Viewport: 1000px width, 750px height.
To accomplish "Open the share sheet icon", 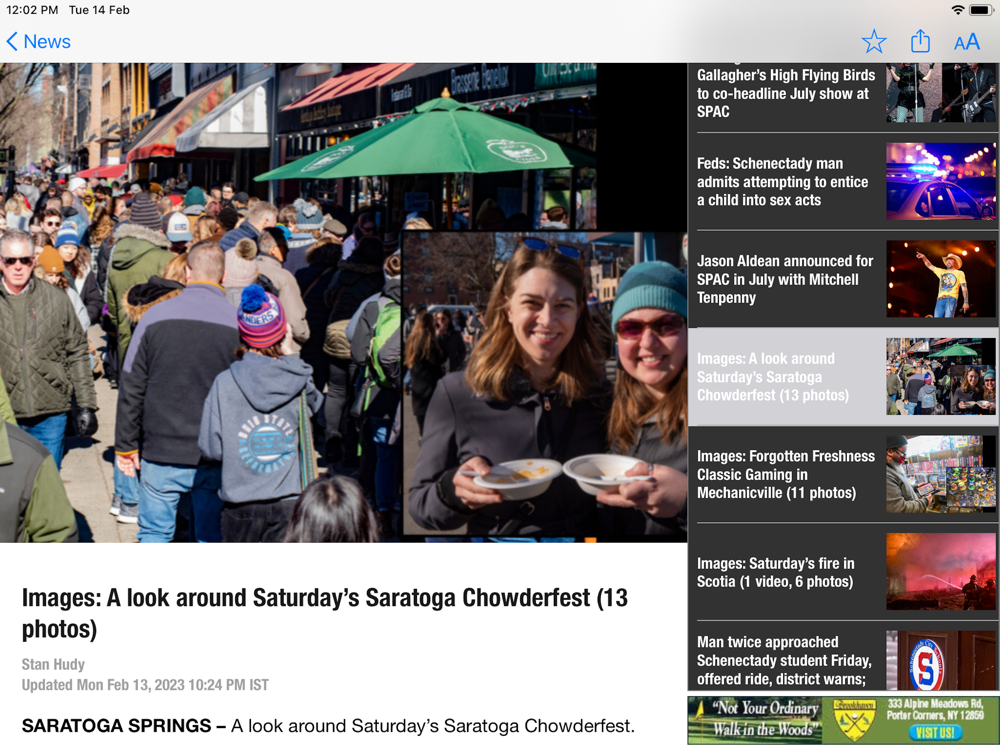I will pos(920,41).
